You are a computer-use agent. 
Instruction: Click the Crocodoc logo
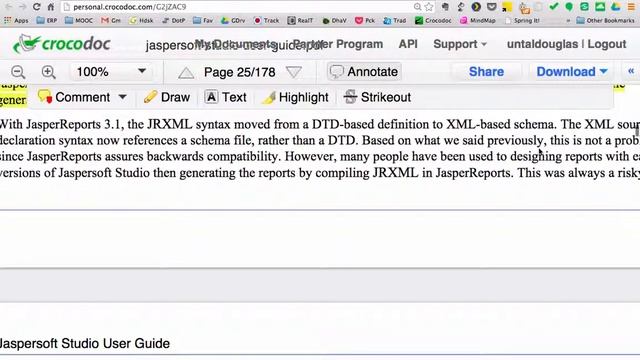pyautogui.click(x=62, y=44)
